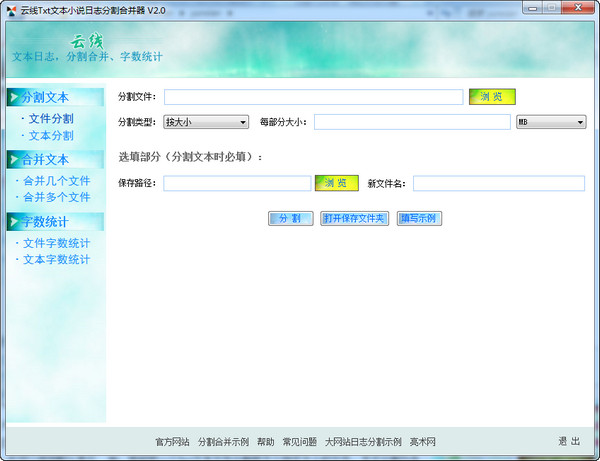
Task: Focus the 每部分大小 input field
Action: tap(412, 122)
